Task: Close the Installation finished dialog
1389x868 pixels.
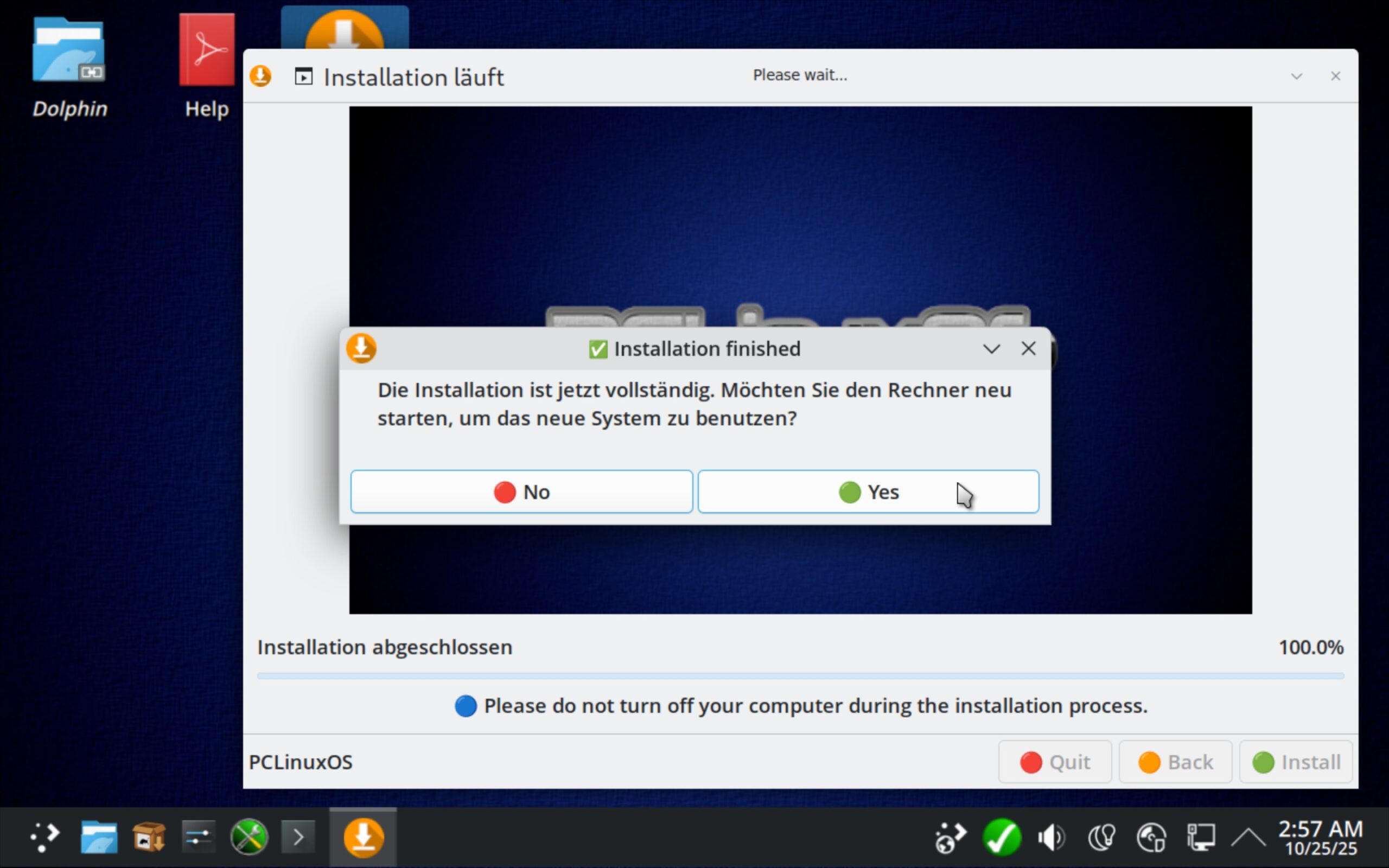Action: pyautogui.click(x=1028, y=348)
